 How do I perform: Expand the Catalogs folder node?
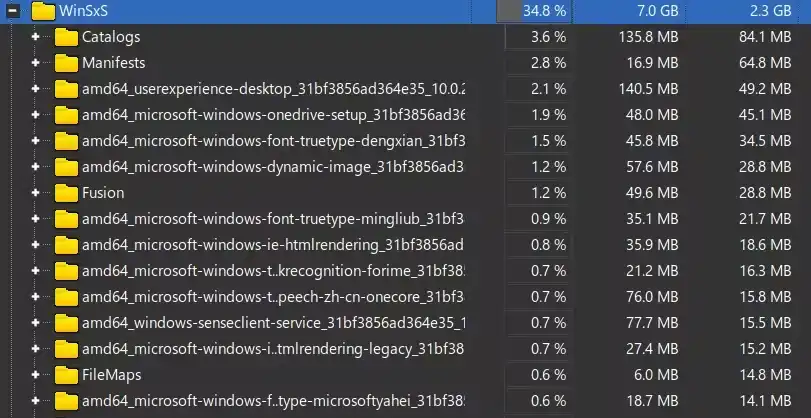[36, 37]
